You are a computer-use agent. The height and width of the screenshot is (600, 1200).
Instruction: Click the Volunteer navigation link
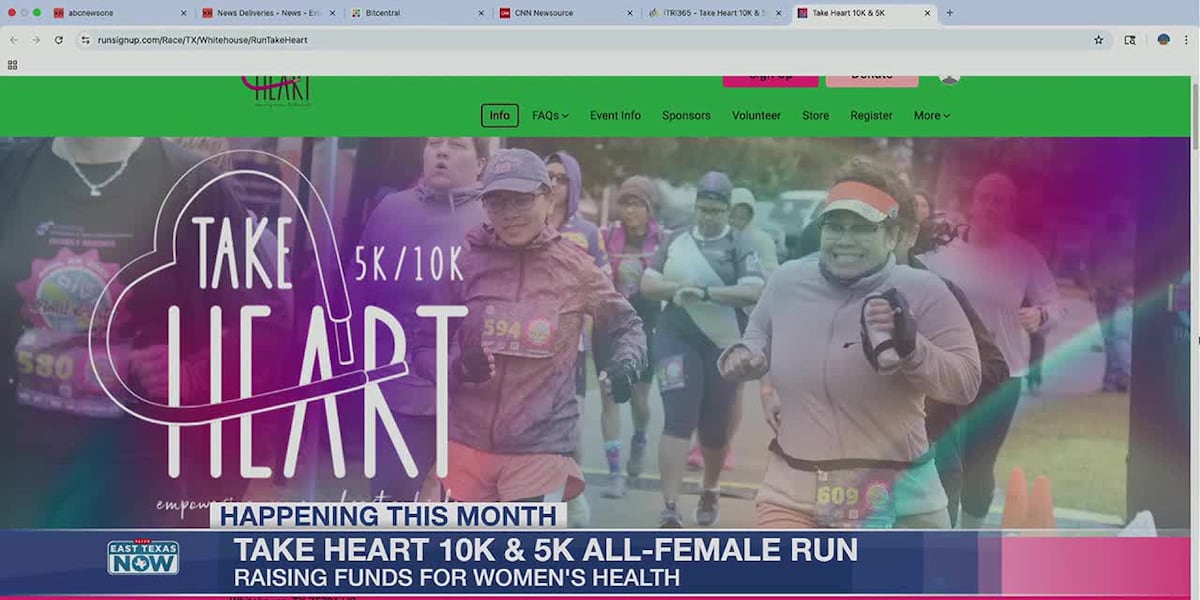[756, 116]
